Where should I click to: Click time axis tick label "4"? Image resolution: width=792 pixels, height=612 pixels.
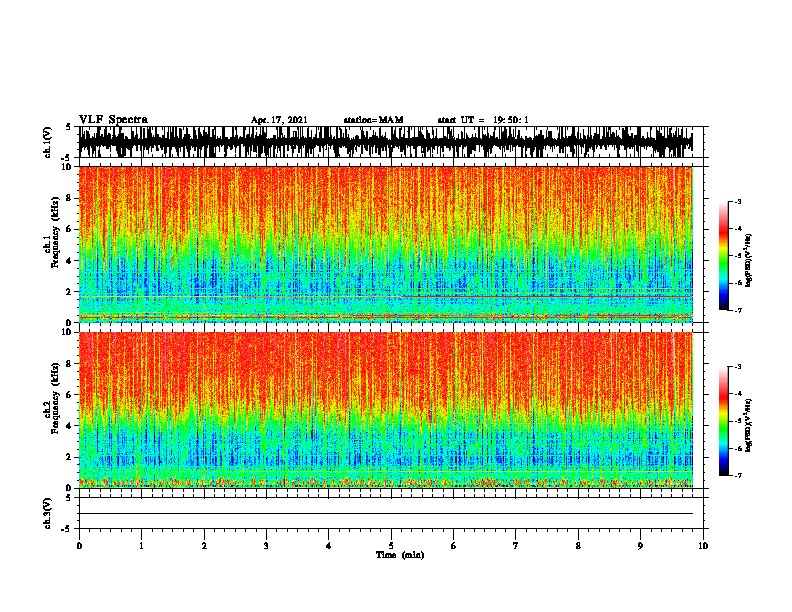[x=329, y=546]
